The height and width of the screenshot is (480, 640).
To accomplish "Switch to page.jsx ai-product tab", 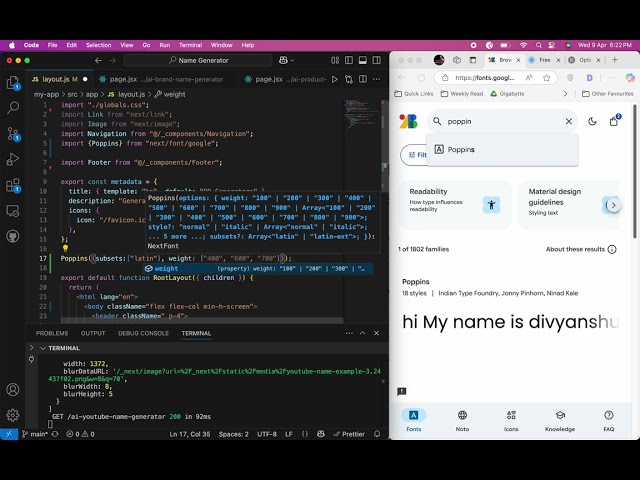I will 286,79.
